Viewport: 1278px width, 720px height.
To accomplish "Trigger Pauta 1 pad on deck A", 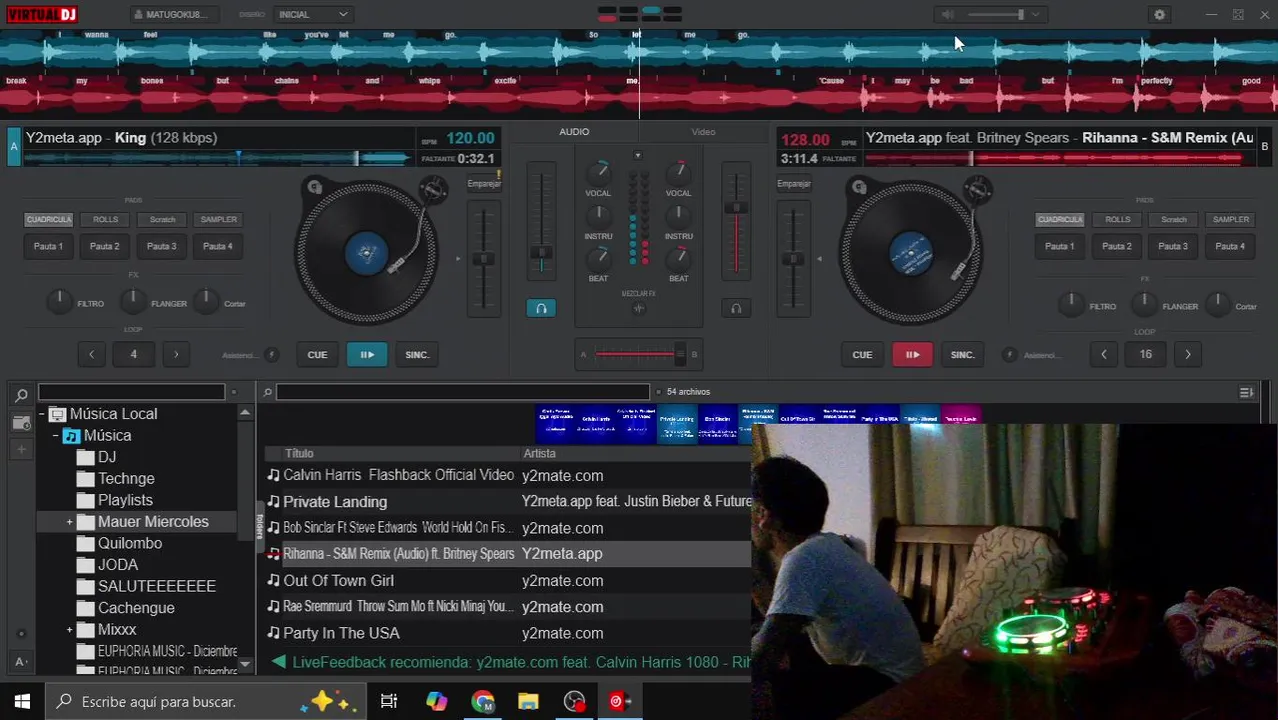I will 48,246.
